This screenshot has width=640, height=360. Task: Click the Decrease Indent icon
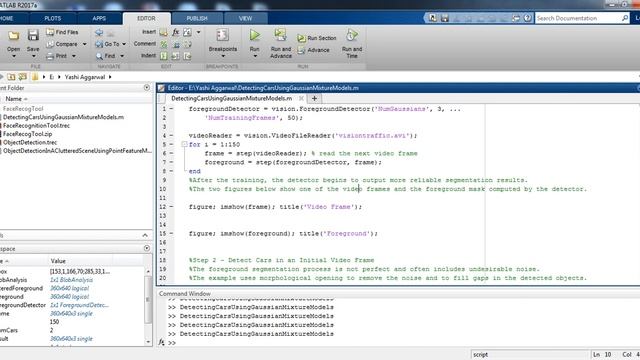pyautogui.click(x=187, y=56)
